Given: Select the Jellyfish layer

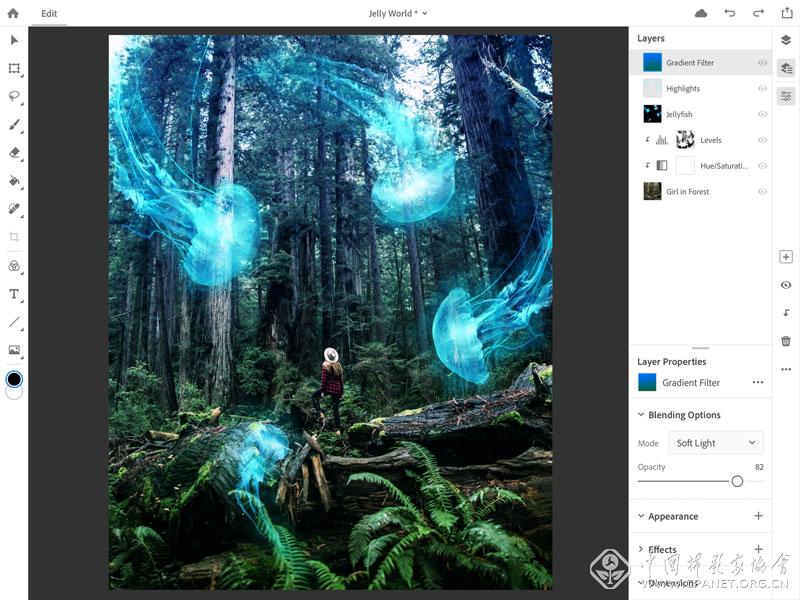Looking at the screenshot, I should tap(701, 114).
